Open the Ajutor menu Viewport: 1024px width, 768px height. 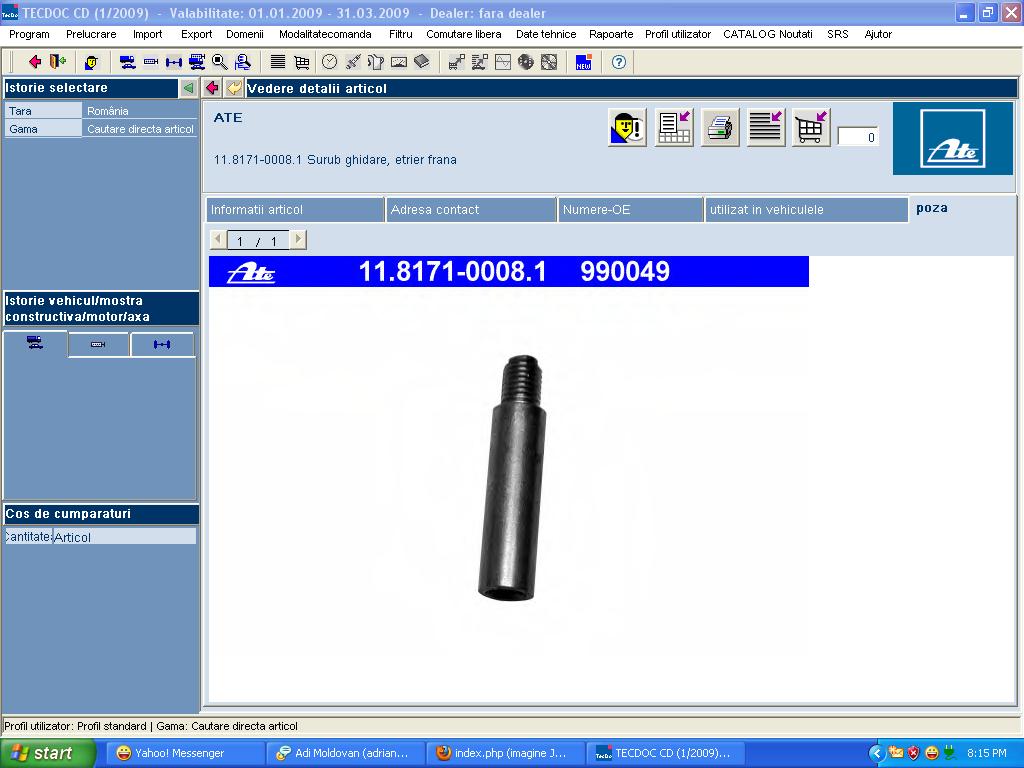tap(878, 34)
